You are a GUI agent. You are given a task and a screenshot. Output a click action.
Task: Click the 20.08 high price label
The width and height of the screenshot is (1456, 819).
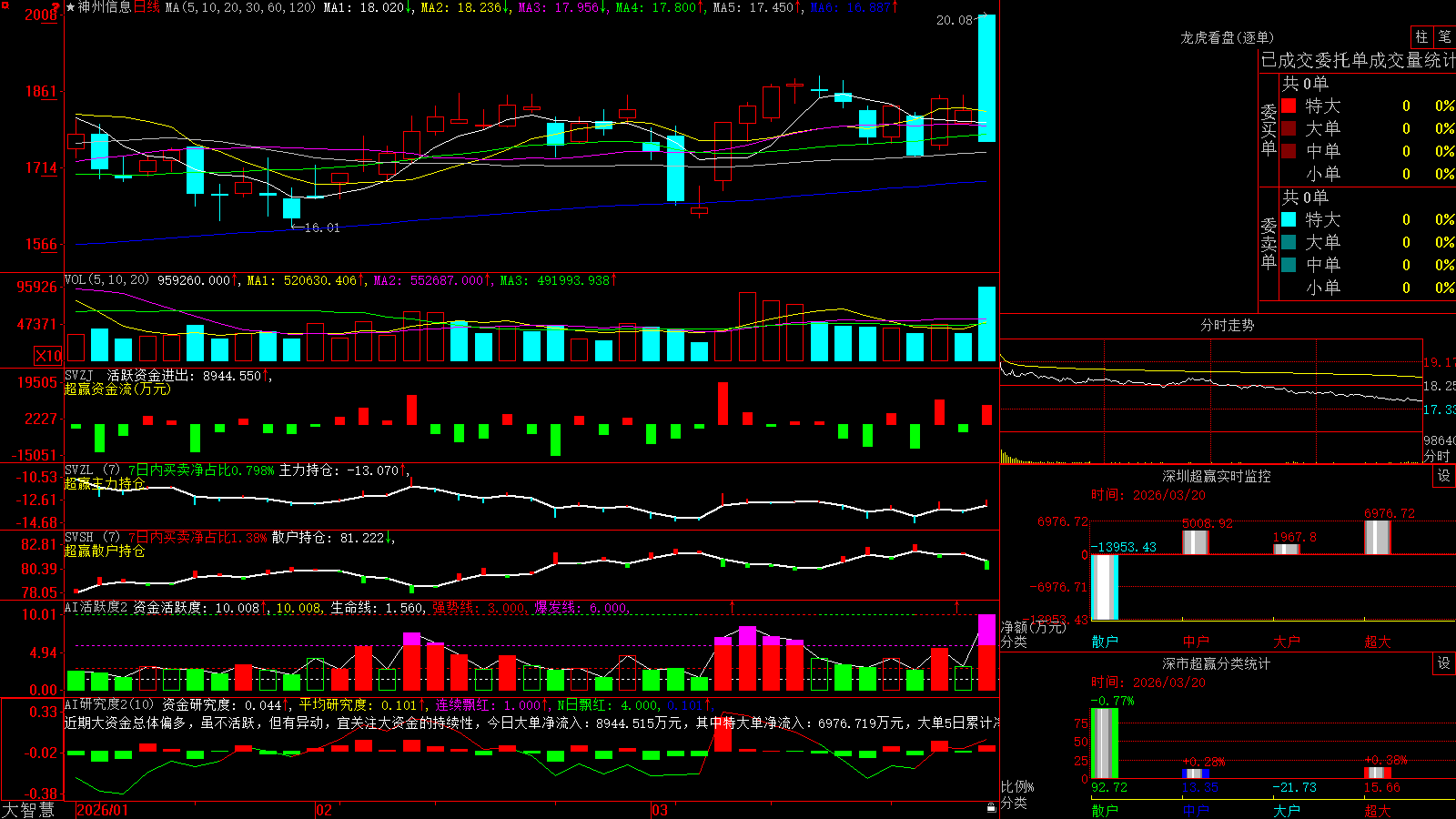(x=955, y=20)
